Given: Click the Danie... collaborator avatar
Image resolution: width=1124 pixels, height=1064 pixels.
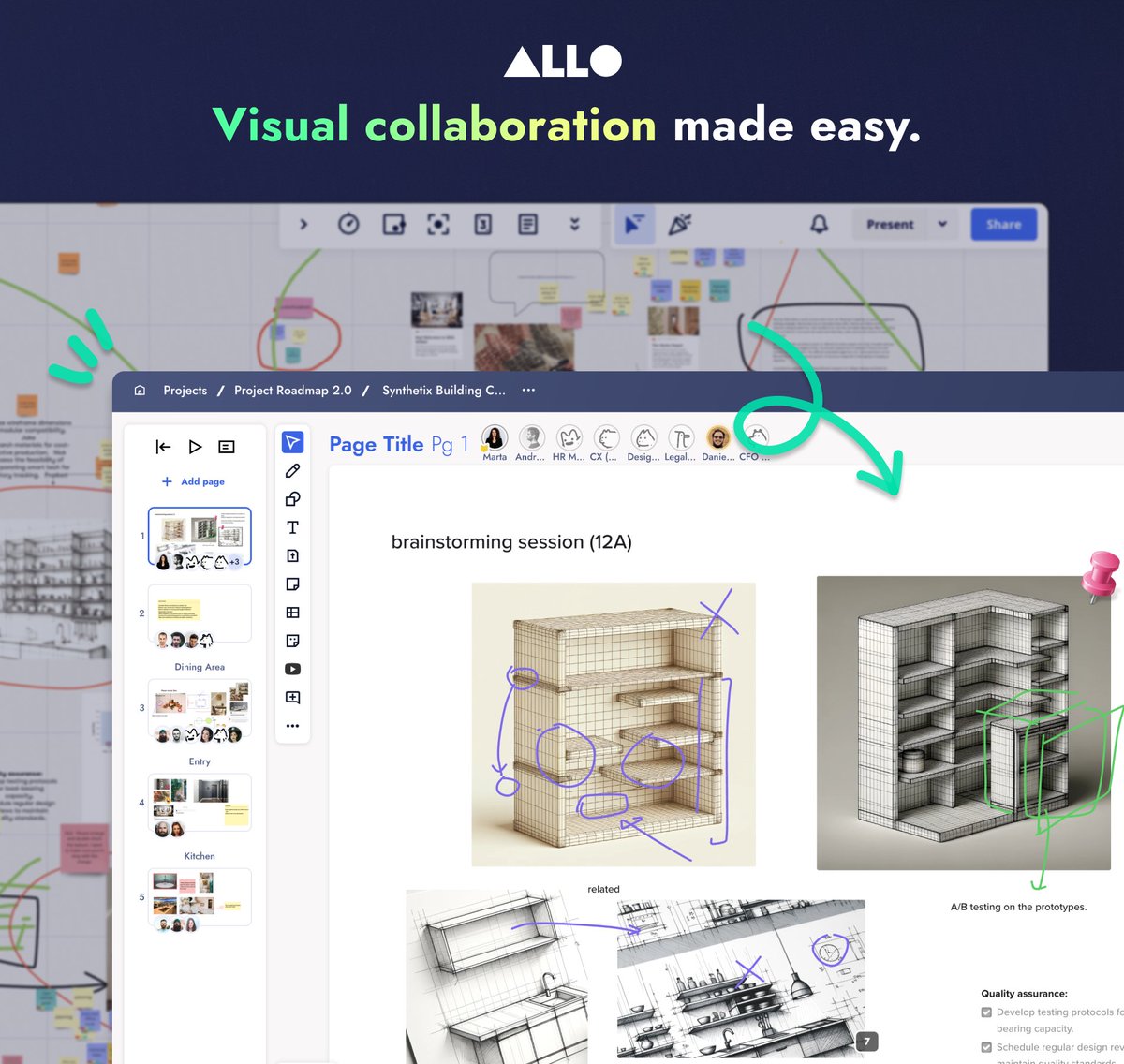Looking at the screenshot, I should coord(718,437).
